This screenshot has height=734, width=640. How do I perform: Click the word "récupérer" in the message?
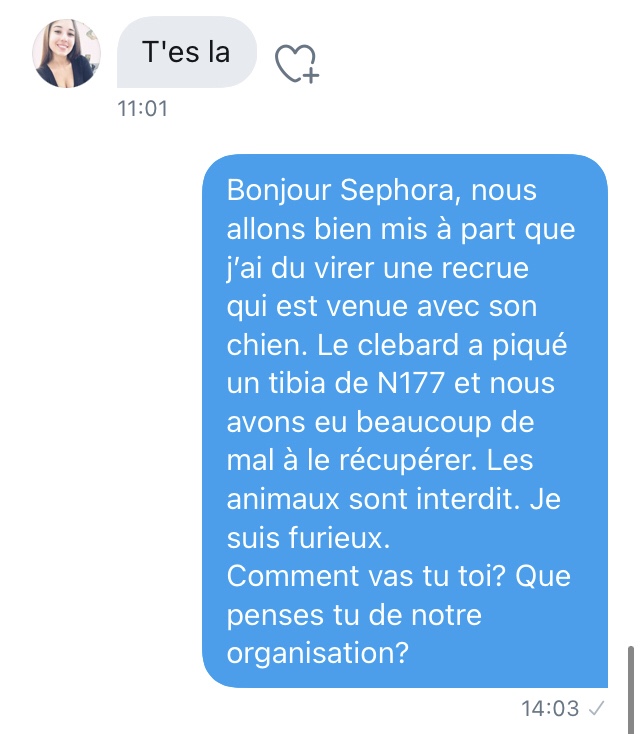point(405,460)
